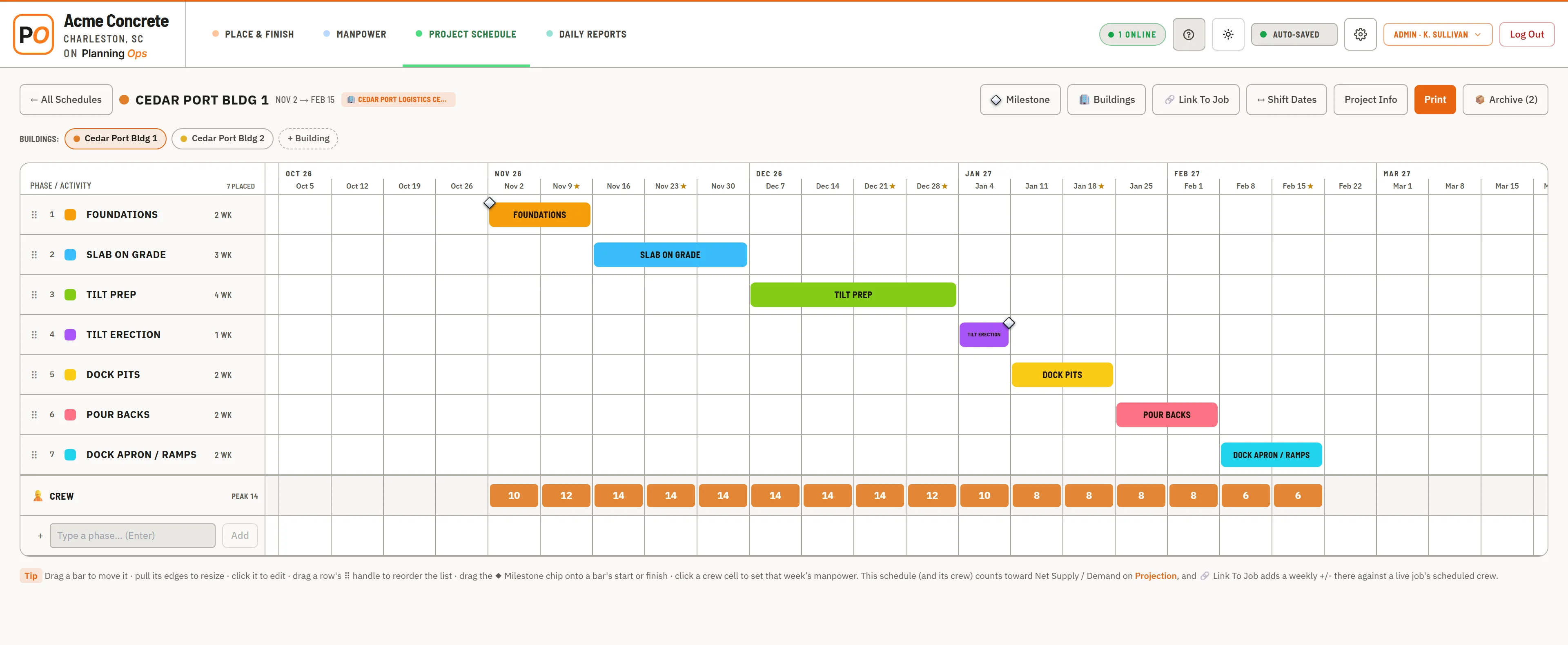Image resolution: width=1568 pixels, height=645 pixels.
Task: Select the Cedar Port Bldg 2 building chip
Action: pyautogui.click(x=222, y=139)
